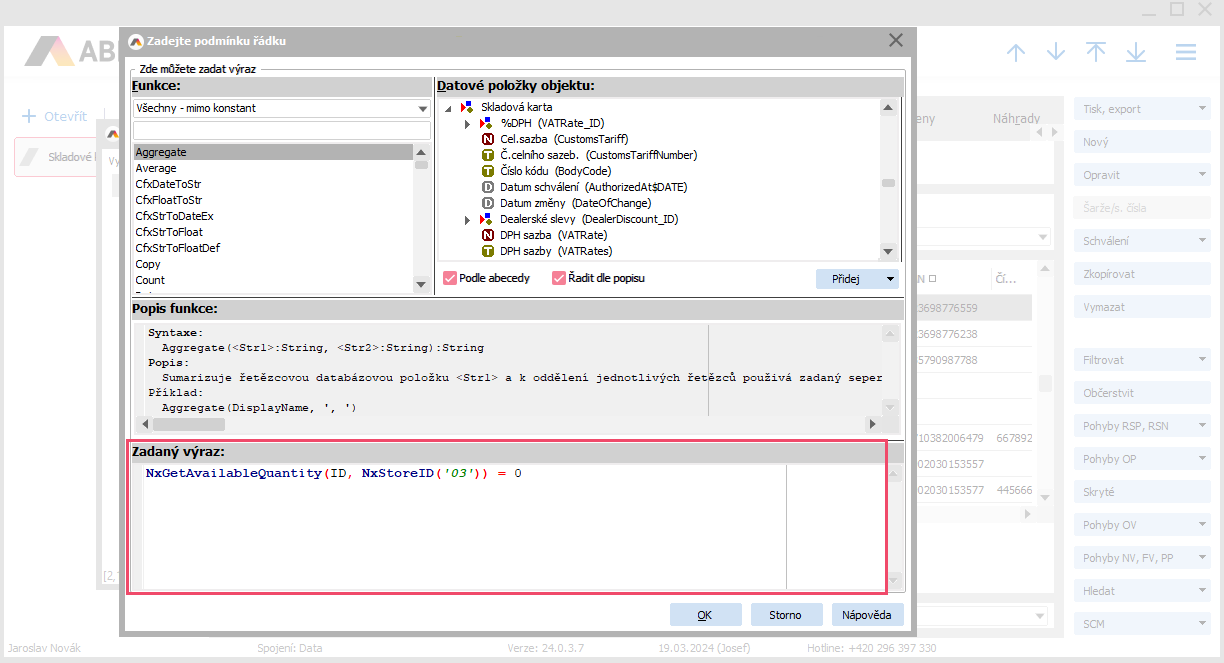This screenshot has height=663, width=1224.
Task: Select the Count function
Action: pyautogui.click(x=273, y=280)
